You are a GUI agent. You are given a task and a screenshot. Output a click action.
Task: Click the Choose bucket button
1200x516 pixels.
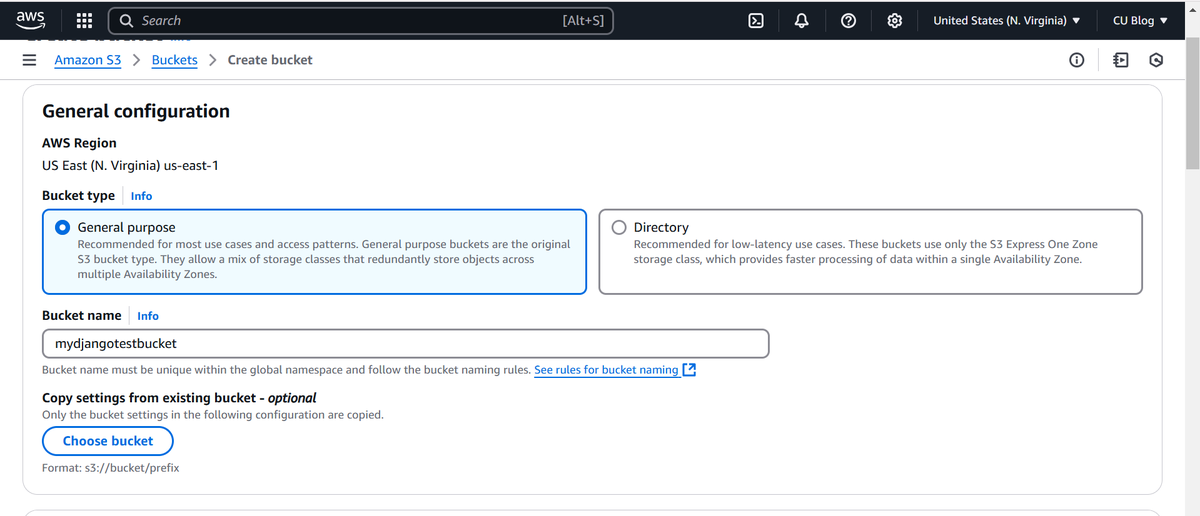pyautogui.click(x=108, y=441)
